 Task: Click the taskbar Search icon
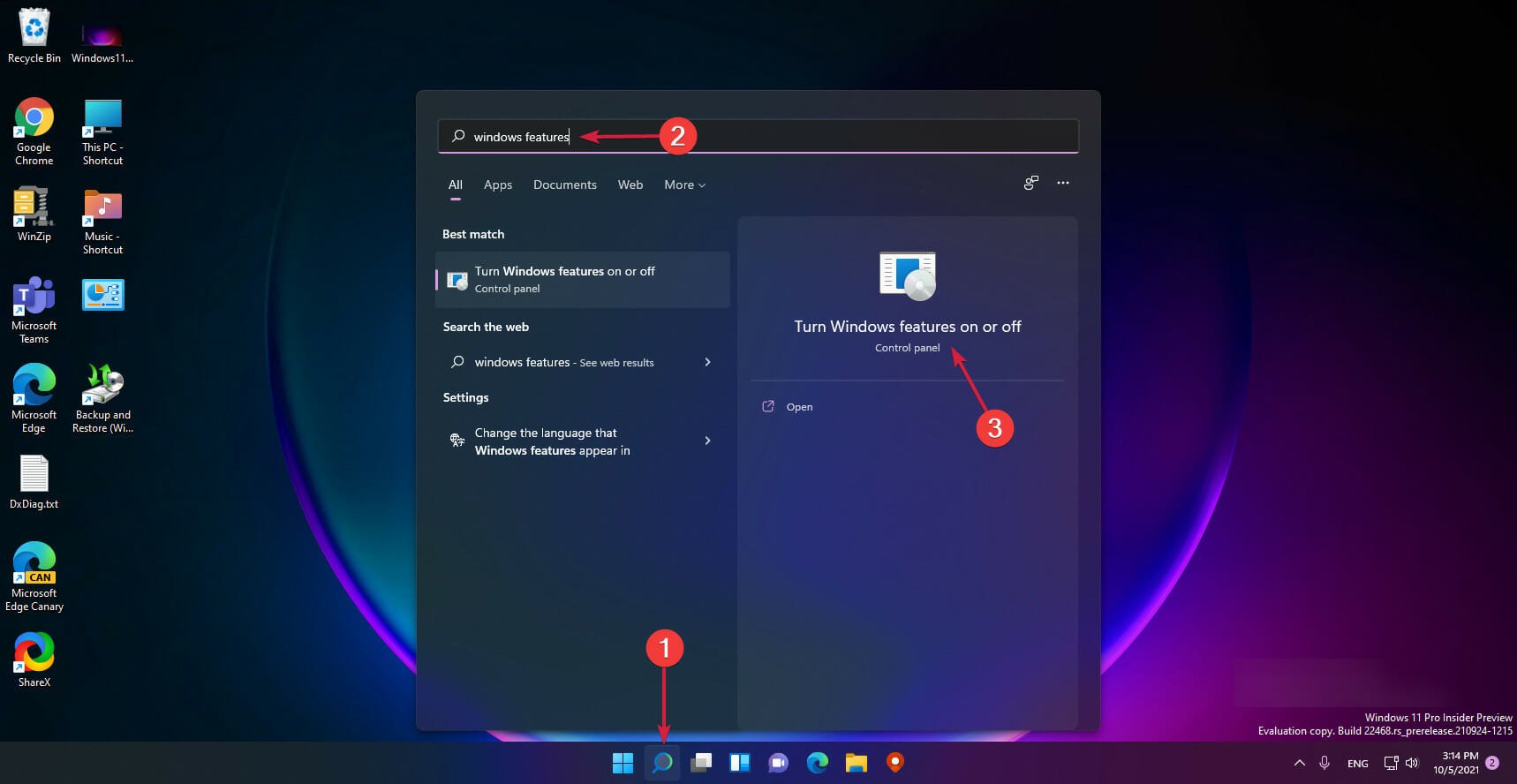coord(662,762)
